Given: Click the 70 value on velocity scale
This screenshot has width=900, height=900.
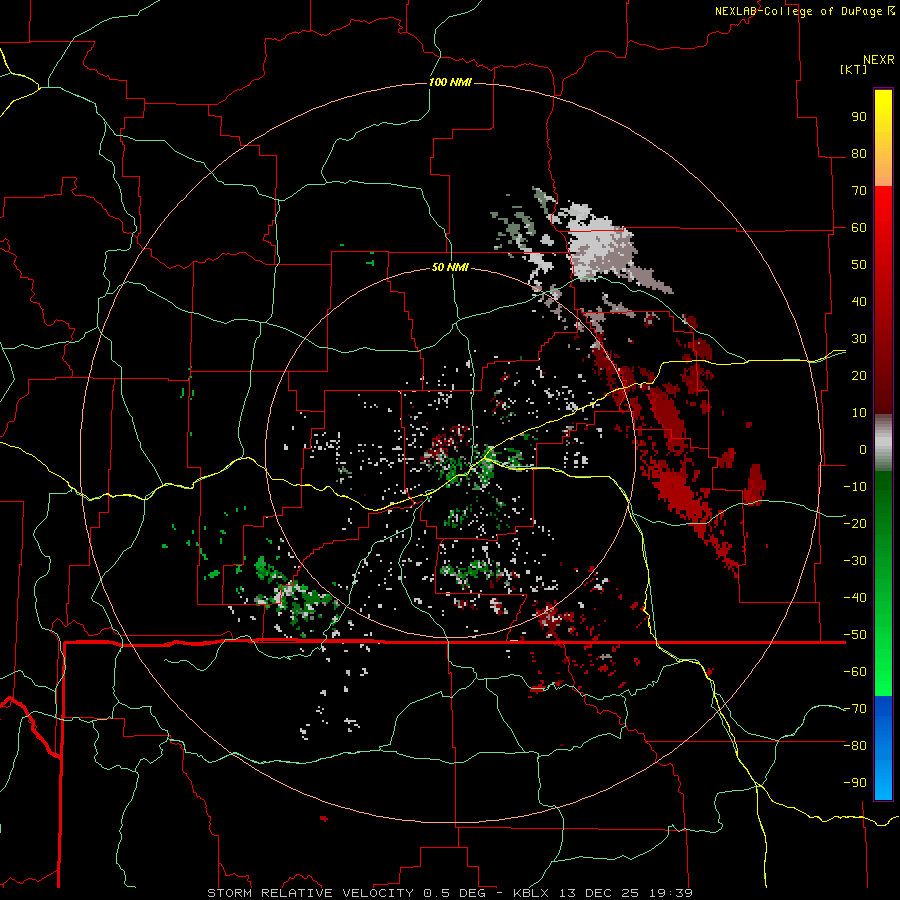Looking at the screenshot, I should click(x=859, y=191).
